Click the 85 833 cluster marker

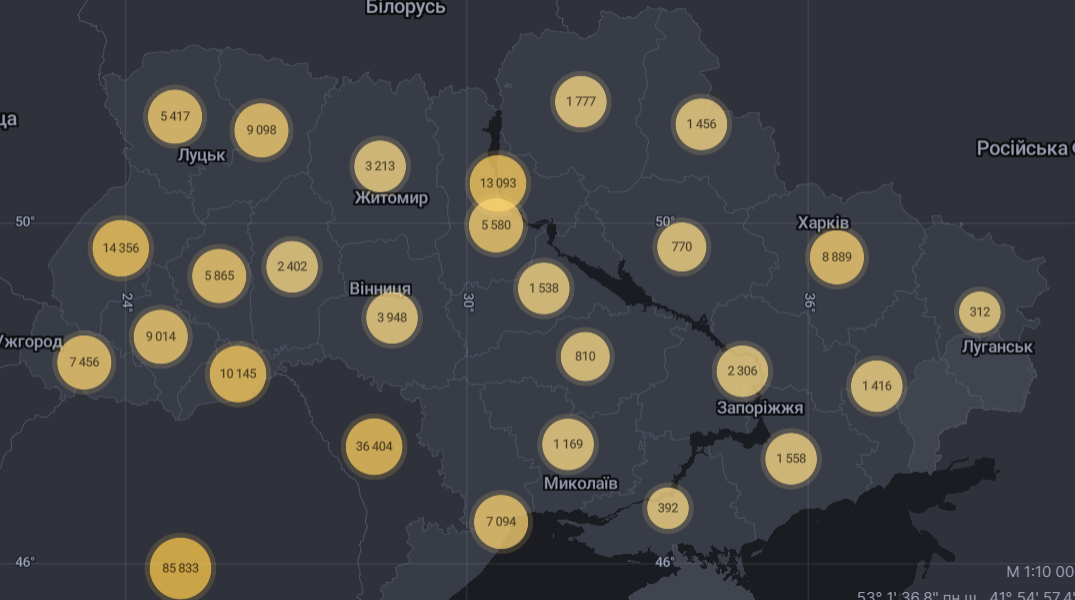[180, 567]
